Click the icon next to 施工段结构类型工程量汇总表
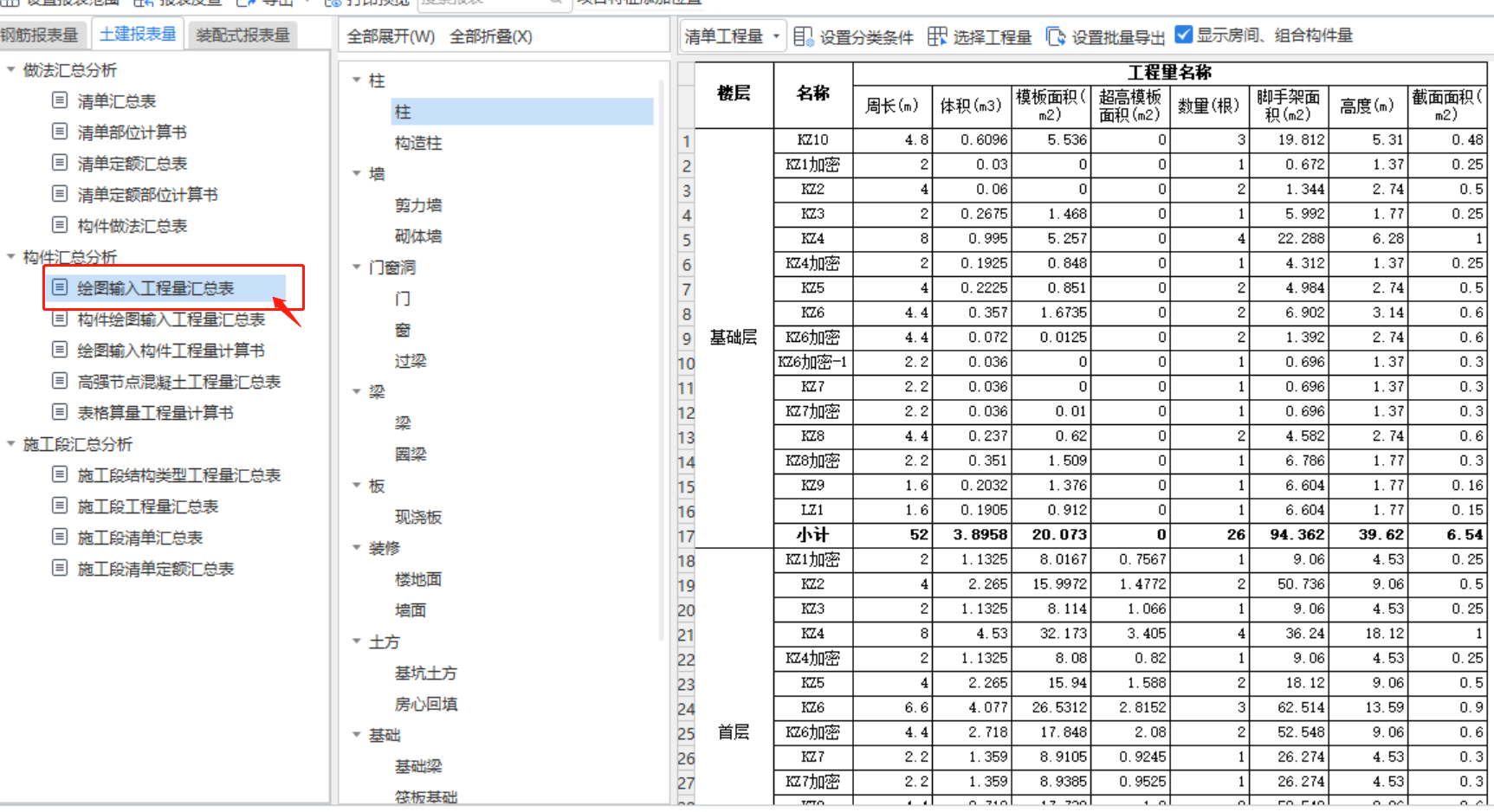Image resolution: width=1494 pixels, height=812 pixels. (60, 474)
